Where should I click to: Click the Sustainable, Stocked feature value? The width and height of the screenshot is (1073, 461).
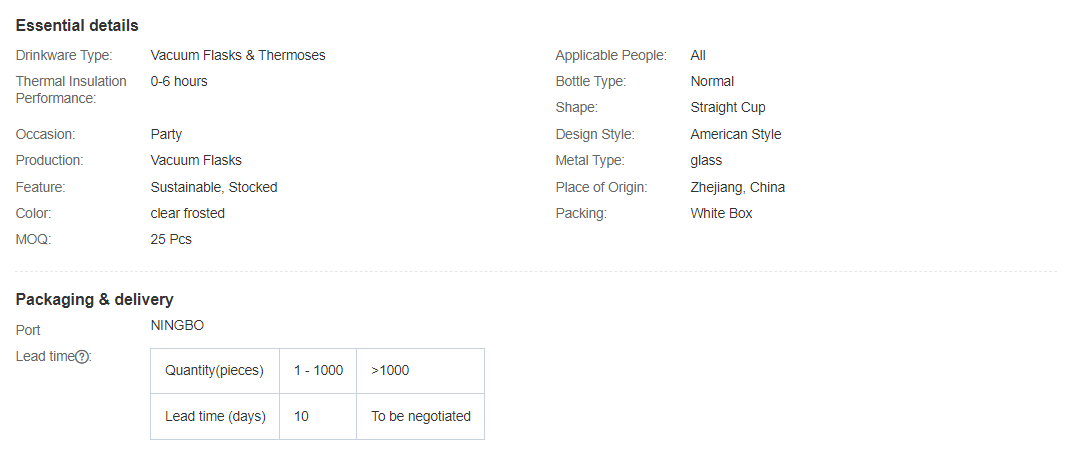click(213, 187)
